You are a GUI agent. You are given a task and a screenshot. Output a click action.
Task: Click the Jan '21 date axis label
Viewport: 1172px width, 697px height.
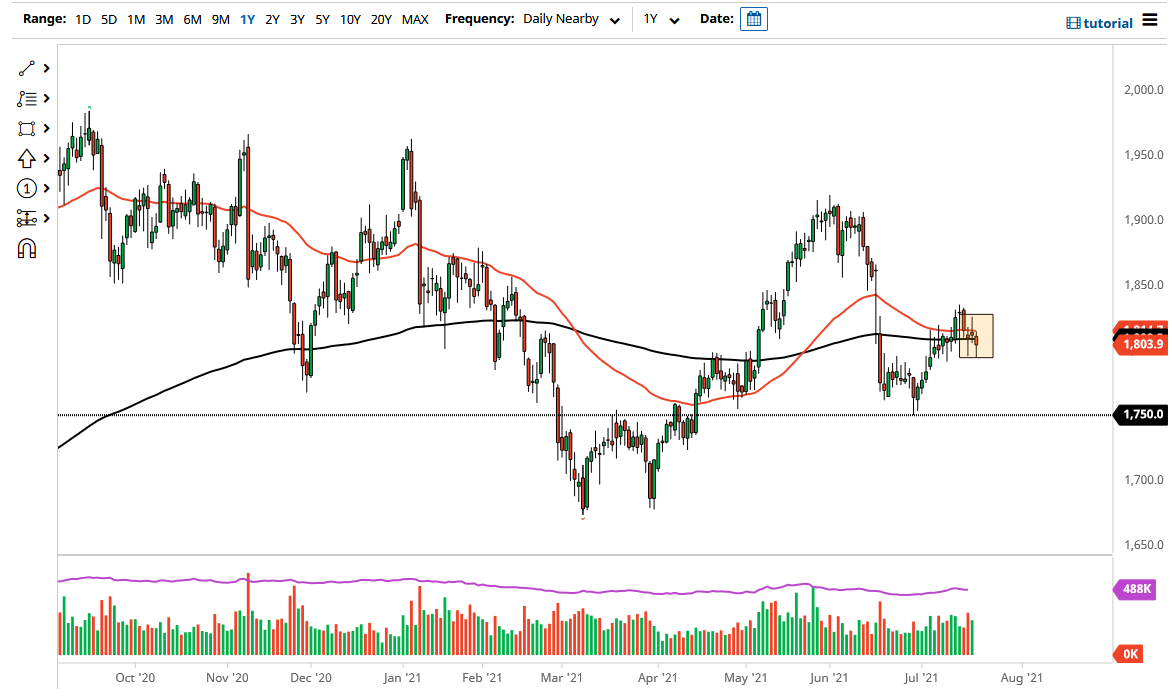(402, 678)
